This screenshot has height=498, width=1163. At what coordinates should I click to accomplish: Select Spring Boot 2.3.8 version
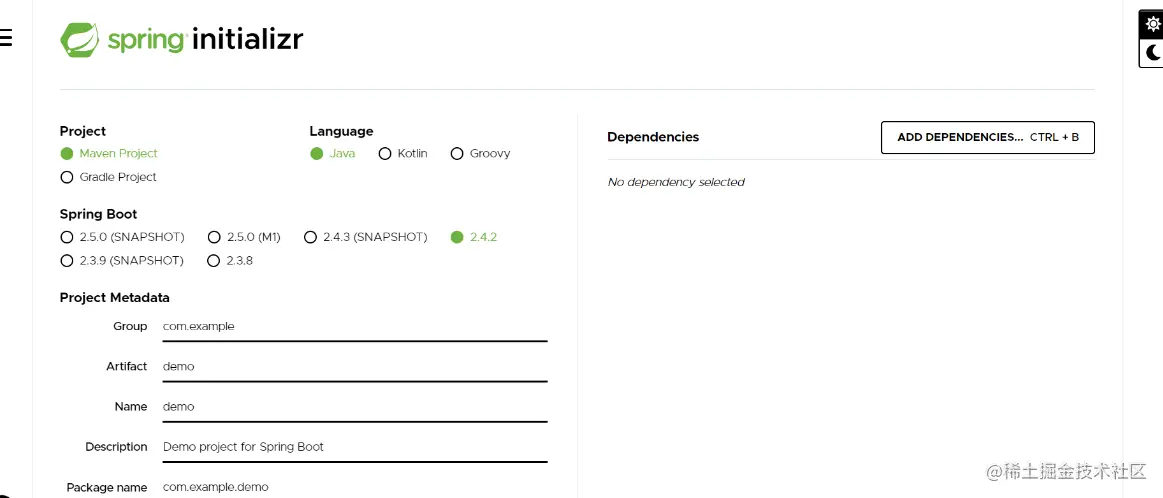(230, 261)
